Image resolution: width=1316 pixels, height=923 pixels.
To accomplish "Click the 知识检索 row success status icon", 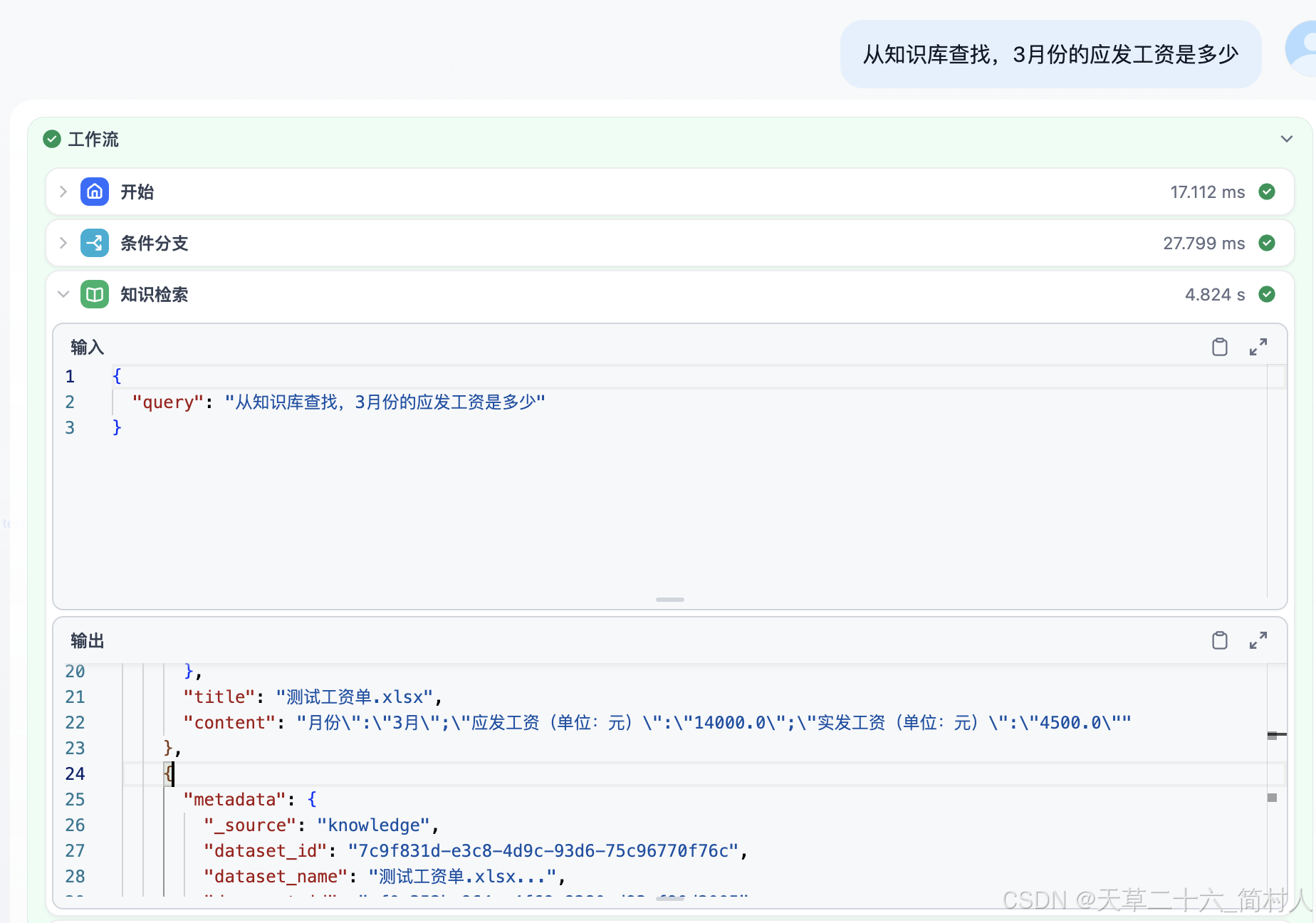I will click(x=1267, y=294).
